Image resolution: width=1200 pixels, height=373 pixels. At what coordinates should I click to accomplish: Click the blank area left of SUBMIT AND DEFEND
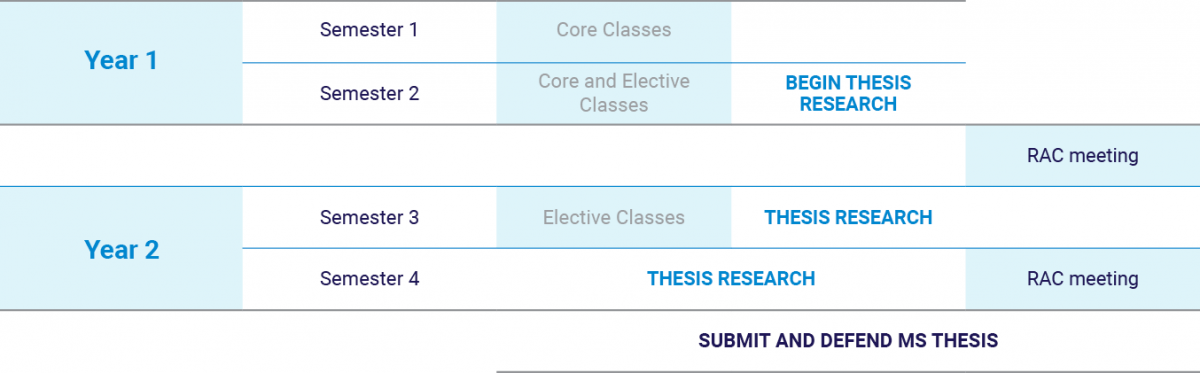pos(248,341)
